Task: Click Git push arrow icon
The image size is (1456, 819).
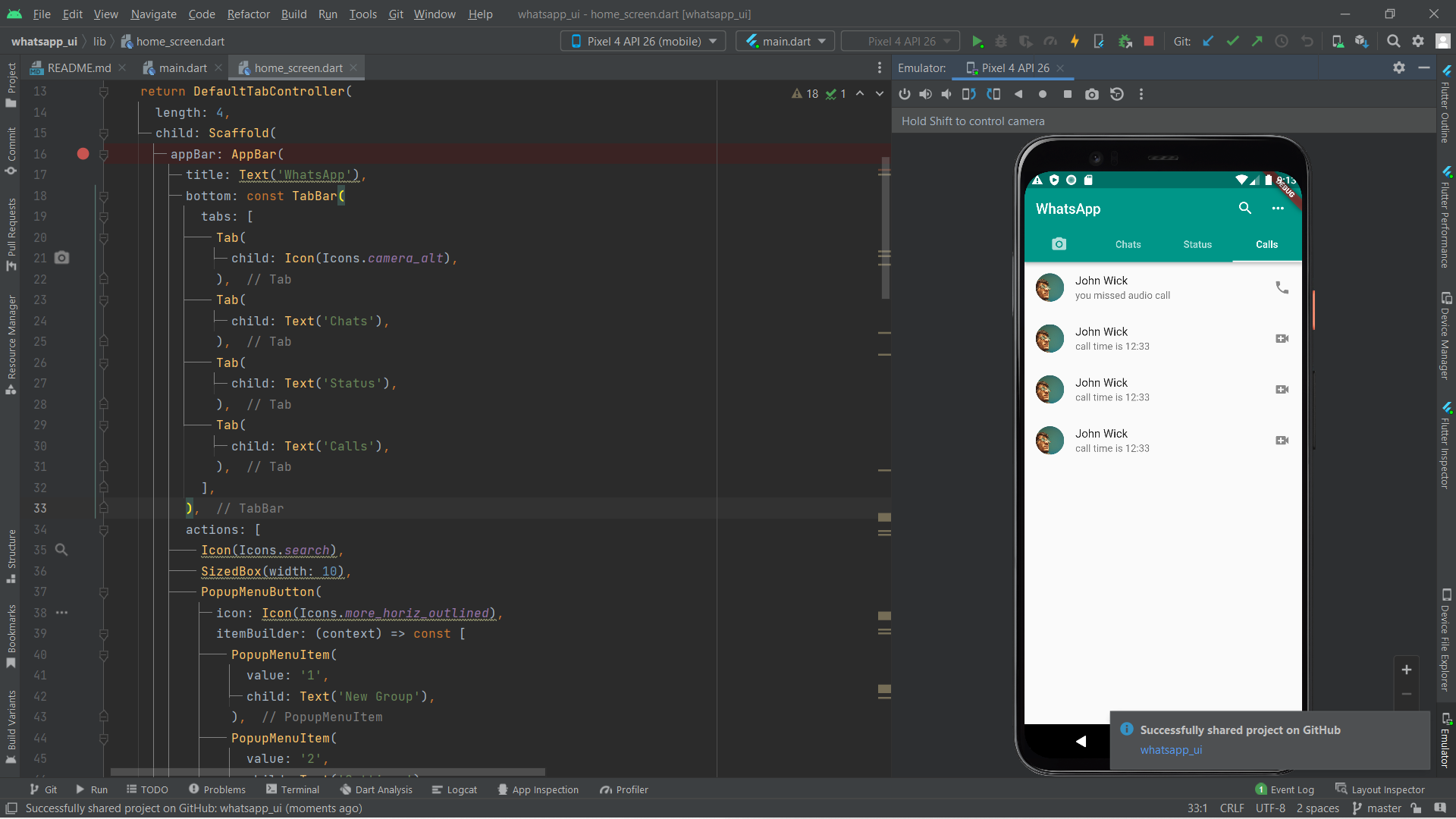Action: click(1257, 42)
